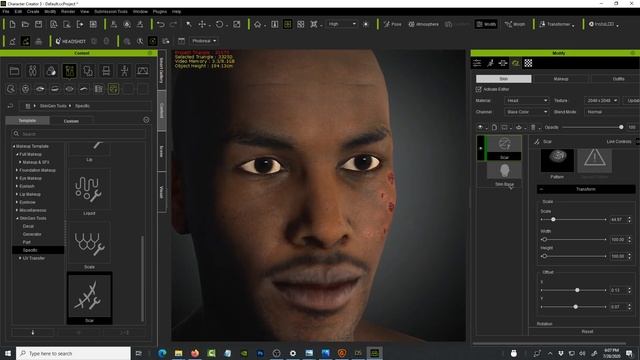Open the running figure Motion tab in Modify
640x360 pixels.
coord(490,63)
